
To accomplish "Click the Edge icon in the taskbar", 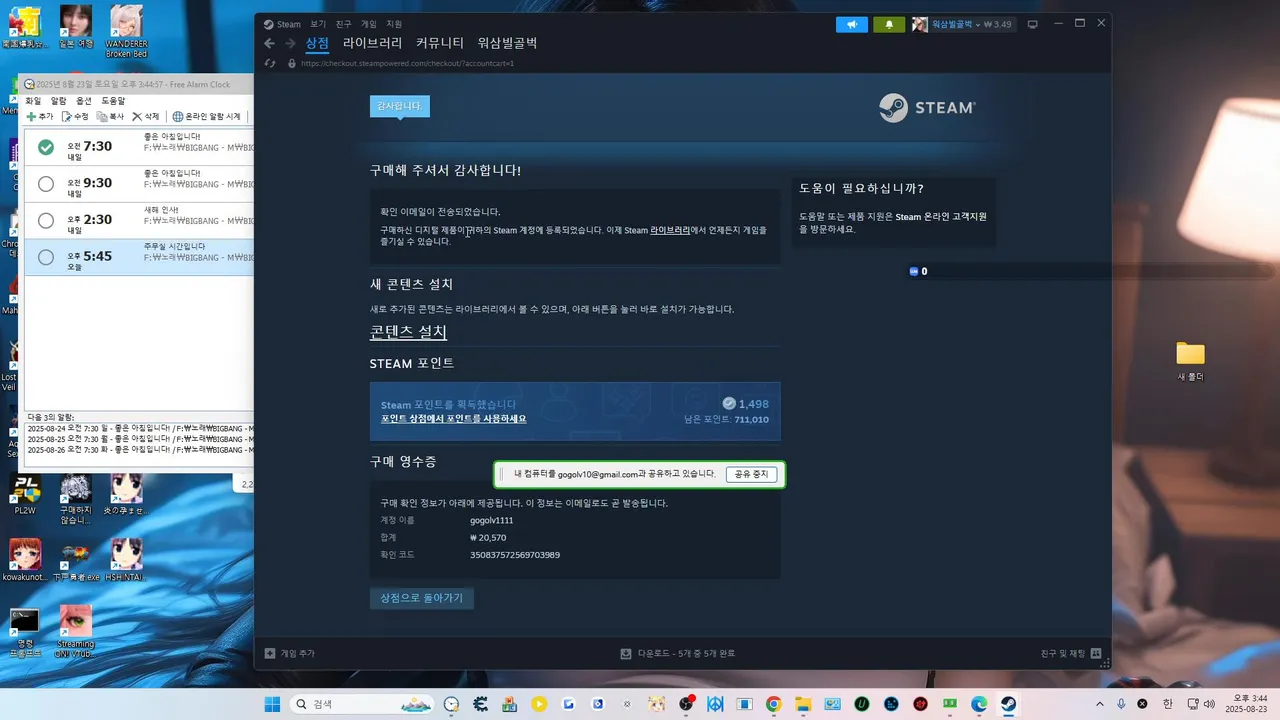I will (x=979, y=704).
